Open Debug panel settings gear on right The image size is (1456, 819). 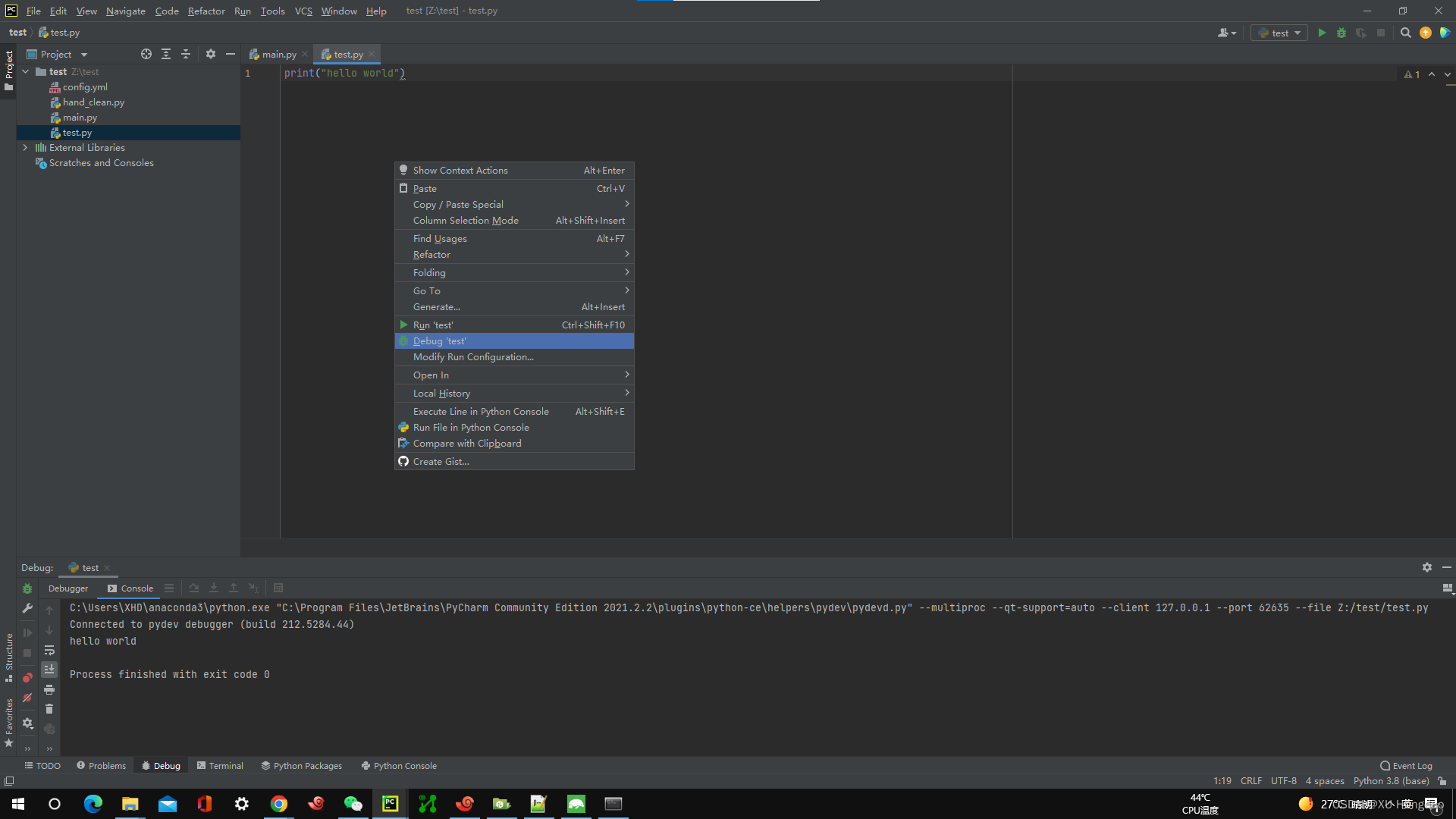pos(1427,567)
